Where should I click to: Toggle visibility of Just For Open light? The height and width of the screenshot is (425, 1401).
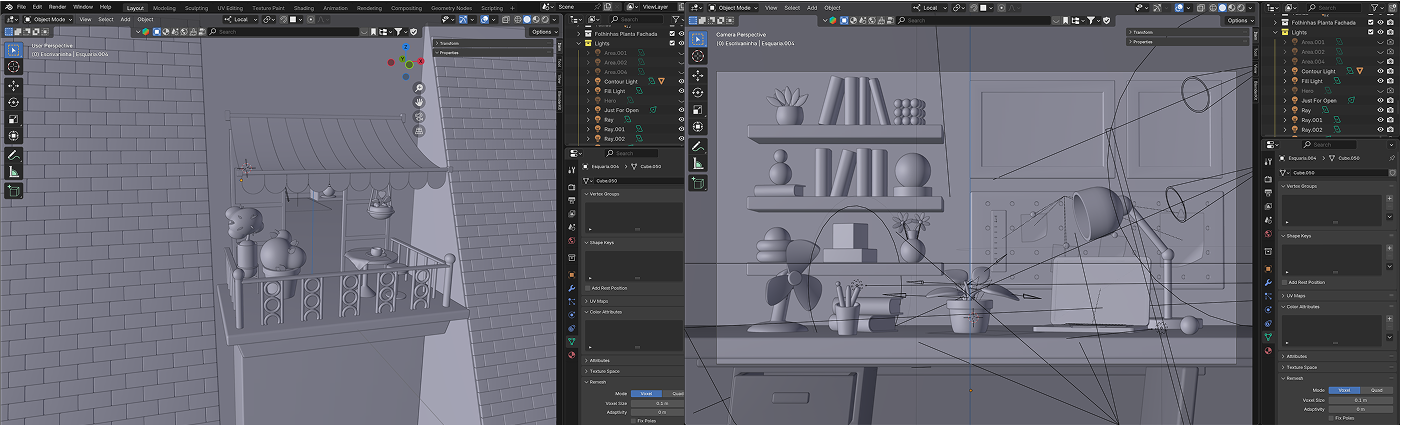pyautogui.click(x=681, y=110)
